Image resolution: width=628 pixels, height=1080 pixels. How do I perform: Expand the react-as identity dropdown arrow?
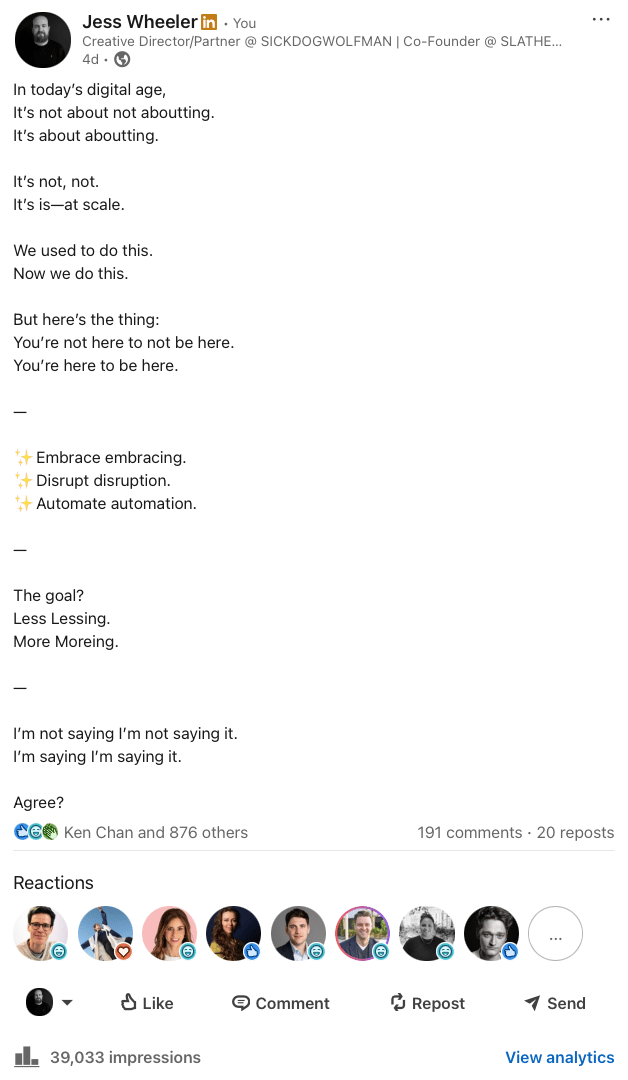pos(67,1003)
